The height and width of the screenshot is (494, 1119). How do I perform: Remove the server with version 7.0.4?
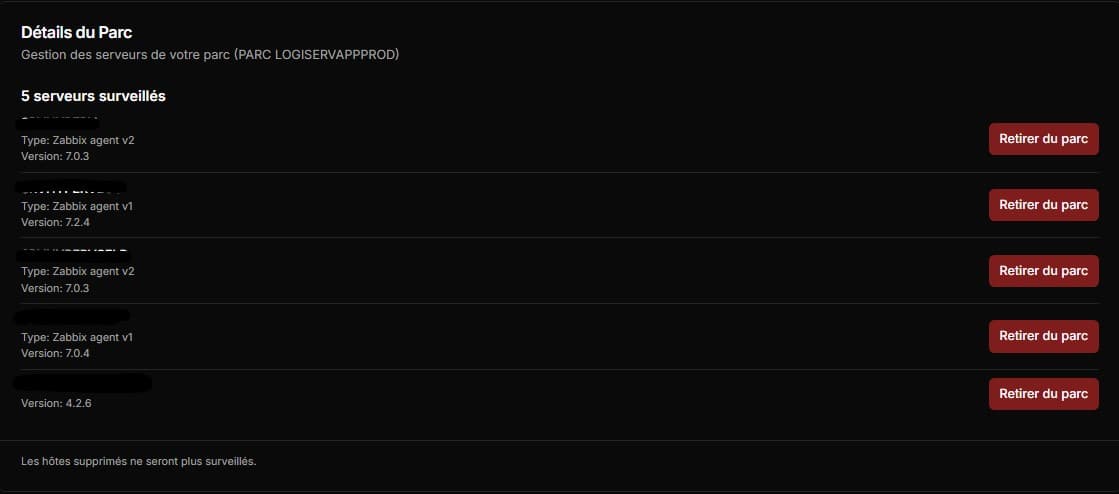click(1043, 336)
